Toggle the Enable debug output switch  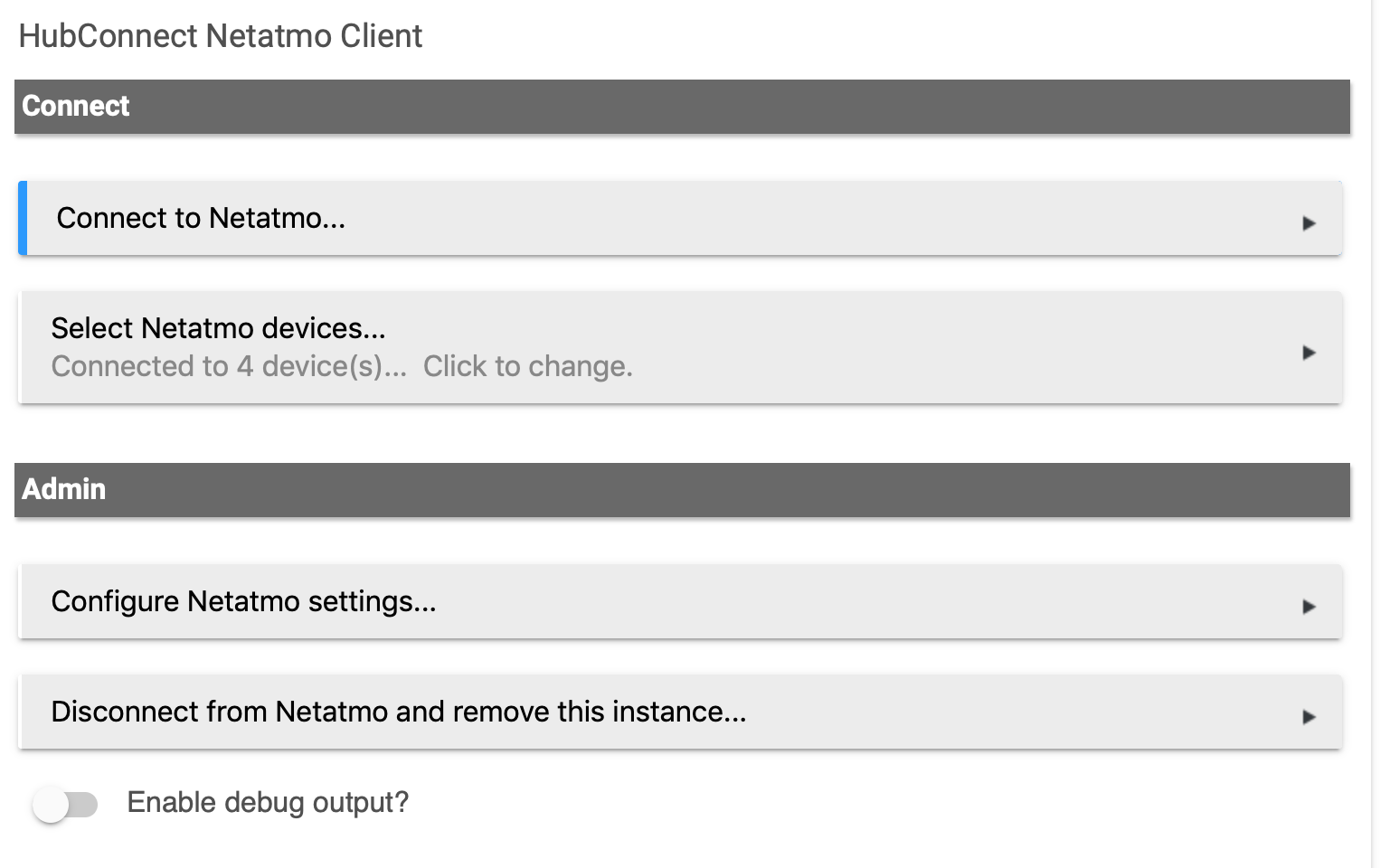point(65,804)
